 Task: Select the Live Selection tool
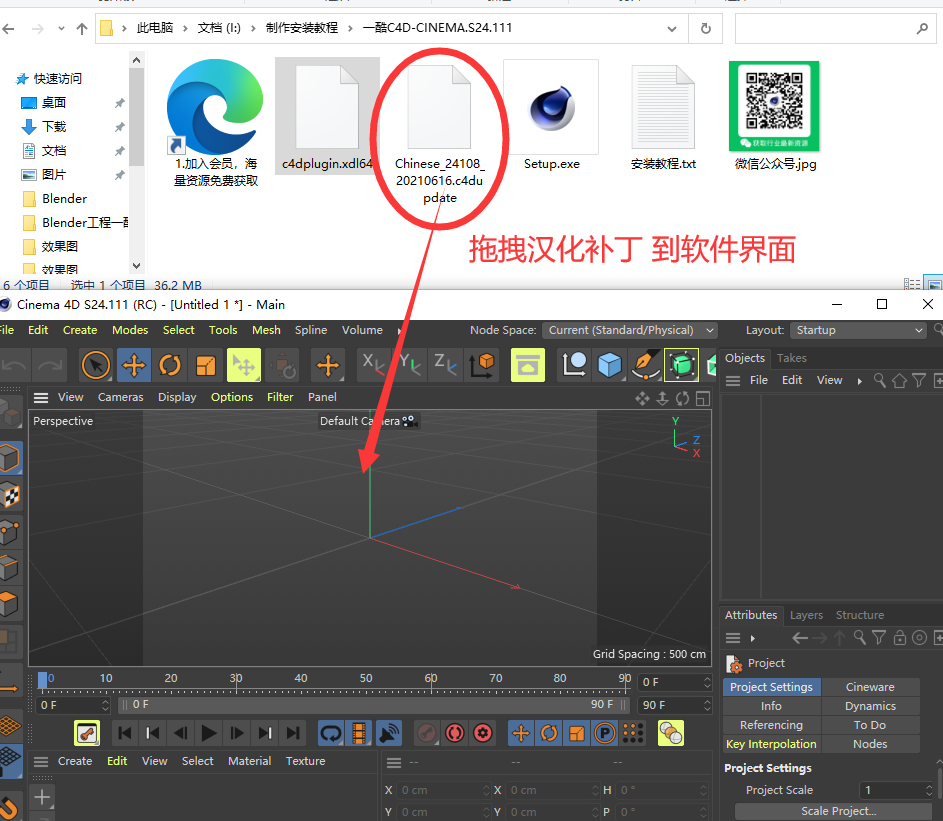(x=96, y=365)
